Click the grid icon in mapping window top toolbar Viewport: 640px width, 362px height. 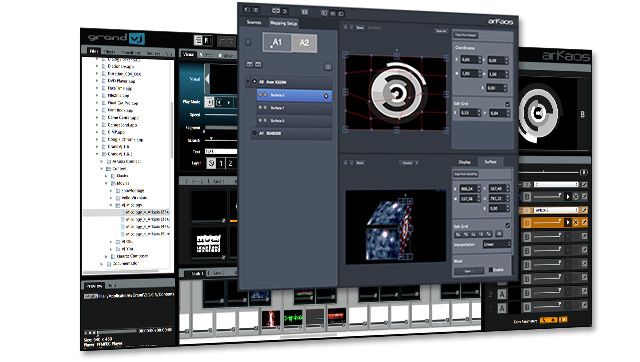tap(304, 12)
